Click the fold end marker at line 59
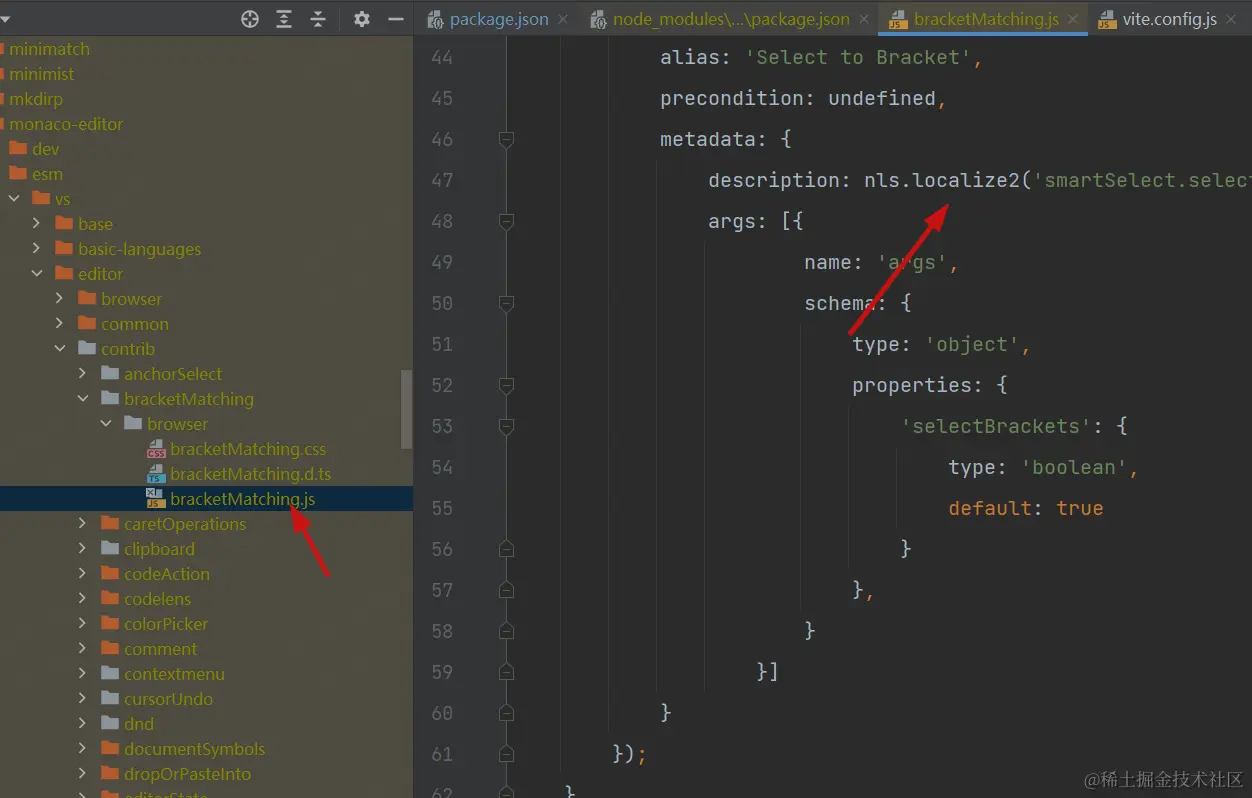This screenshot has height=798, width=1252. 506,672
